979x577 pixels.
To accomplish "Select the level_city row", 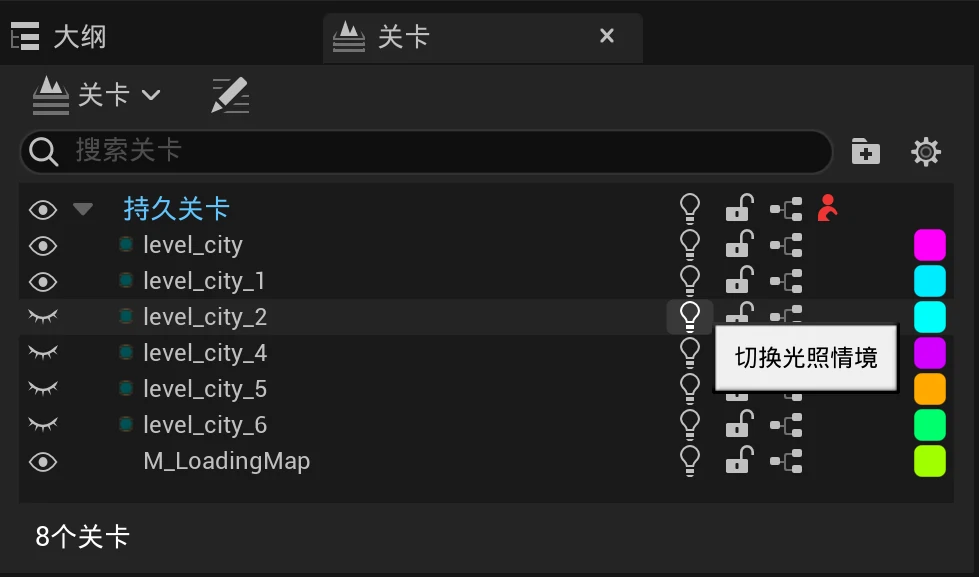I will coord(486,245).
